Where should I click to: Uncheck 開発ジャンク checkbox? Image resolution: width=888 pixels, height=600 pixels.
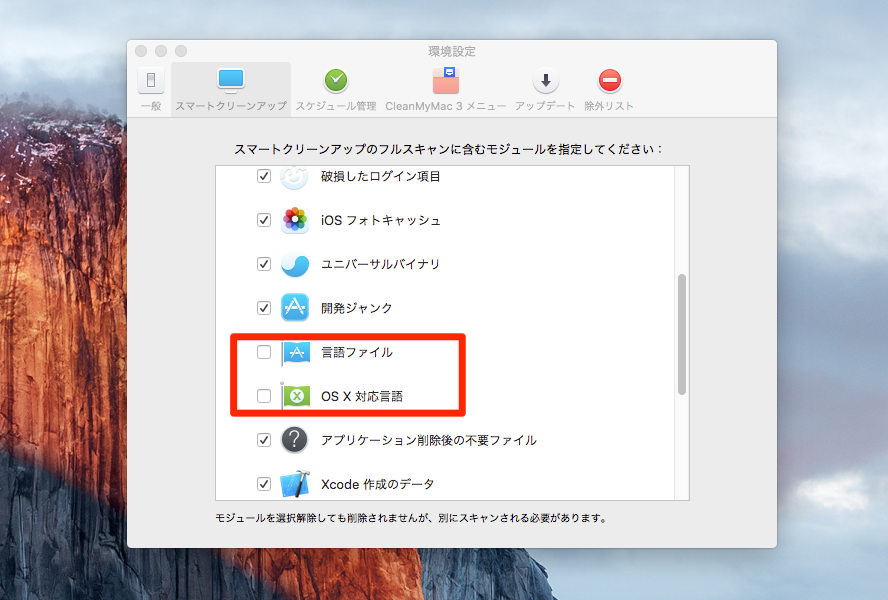(264, 308)
